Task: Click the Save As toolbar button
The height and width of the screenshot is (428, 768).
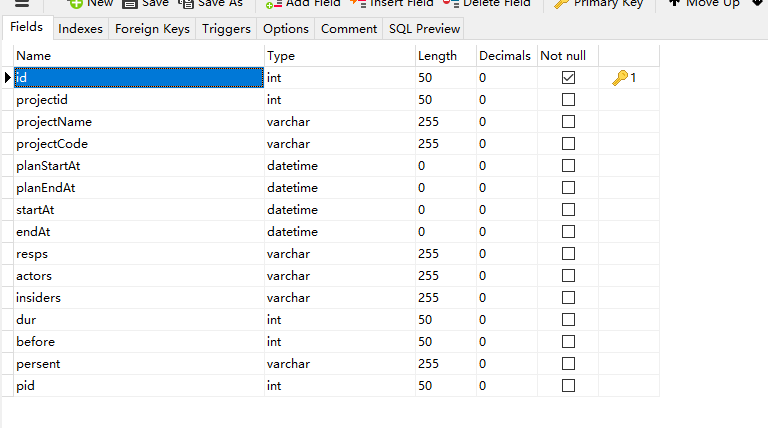Action: click(211, 3)
